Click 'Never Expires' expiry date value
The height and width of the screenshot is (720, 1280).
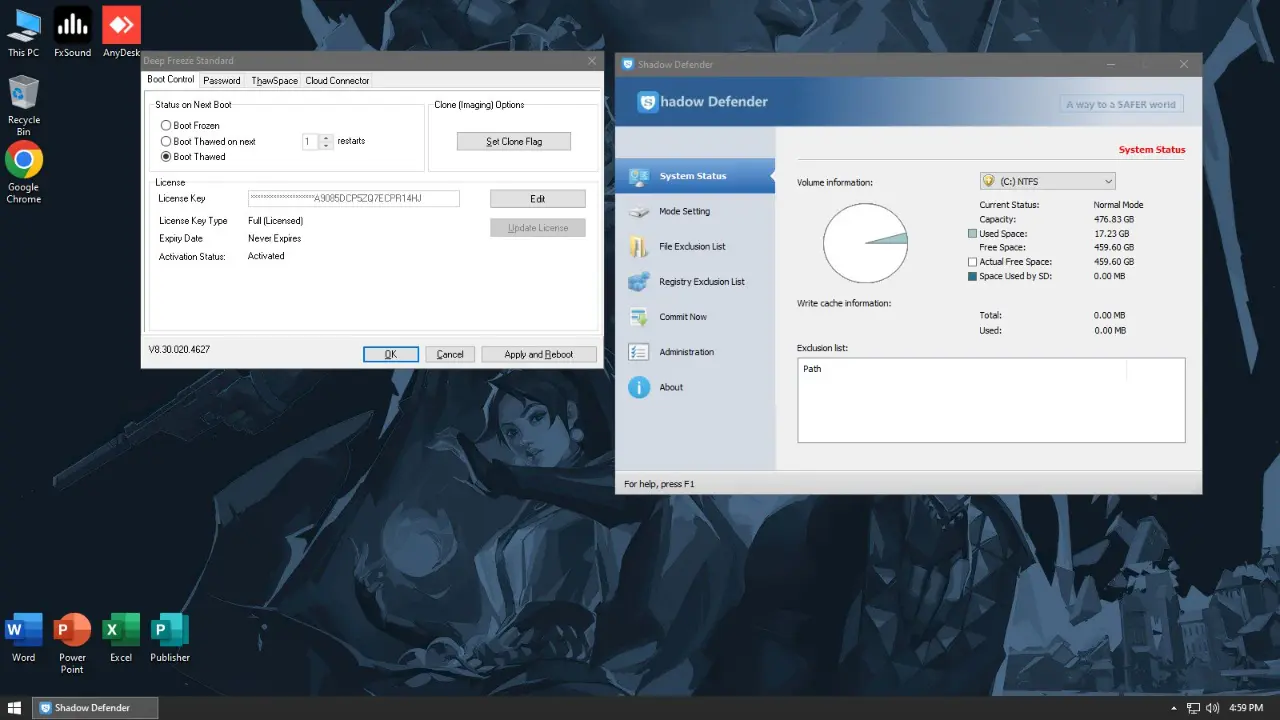pos(274,239)
